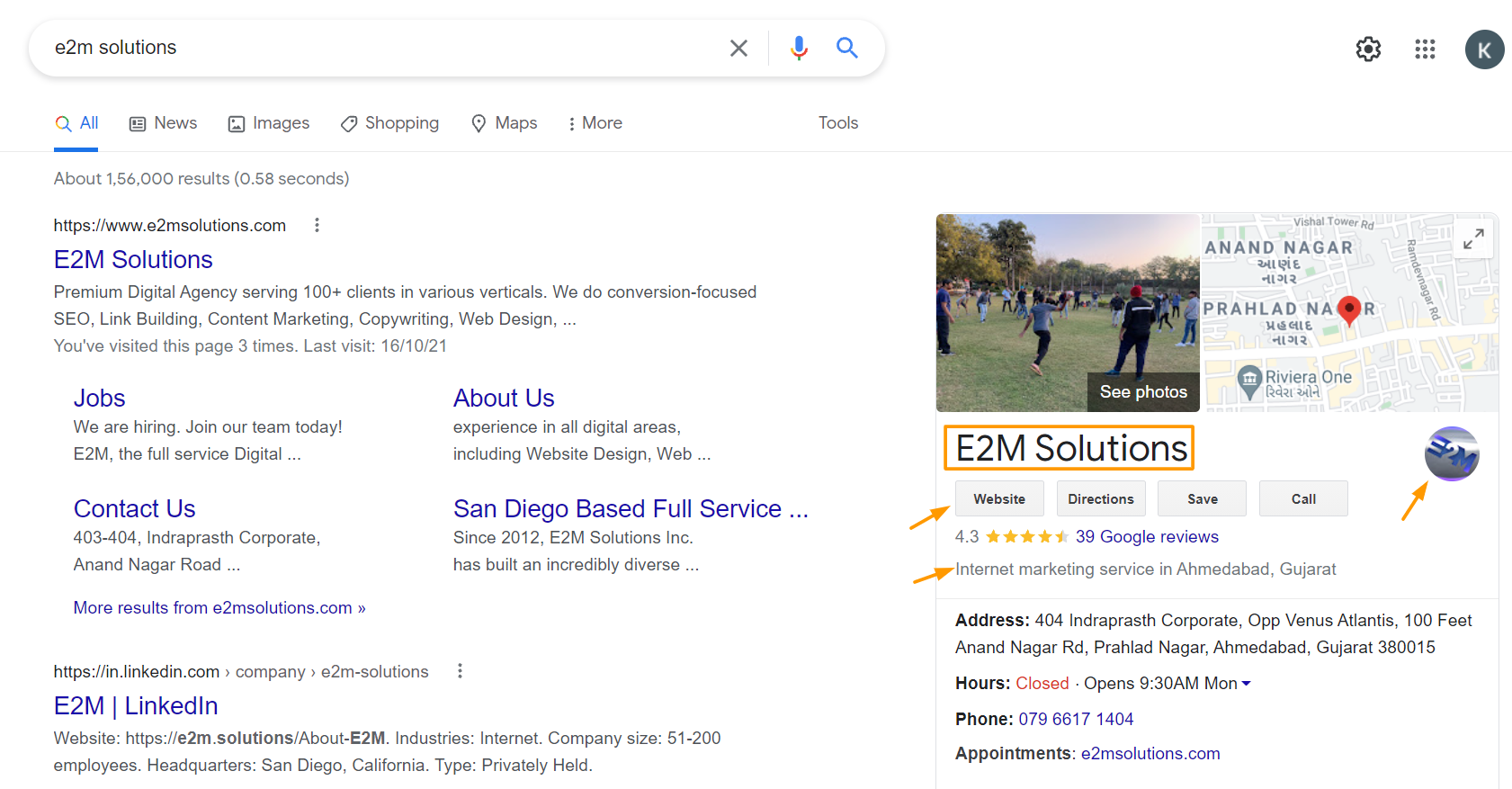
Task: Open the three-dot menu beside LinkedIn result URL
Action: pyautogui.click(x=460, y=671)
